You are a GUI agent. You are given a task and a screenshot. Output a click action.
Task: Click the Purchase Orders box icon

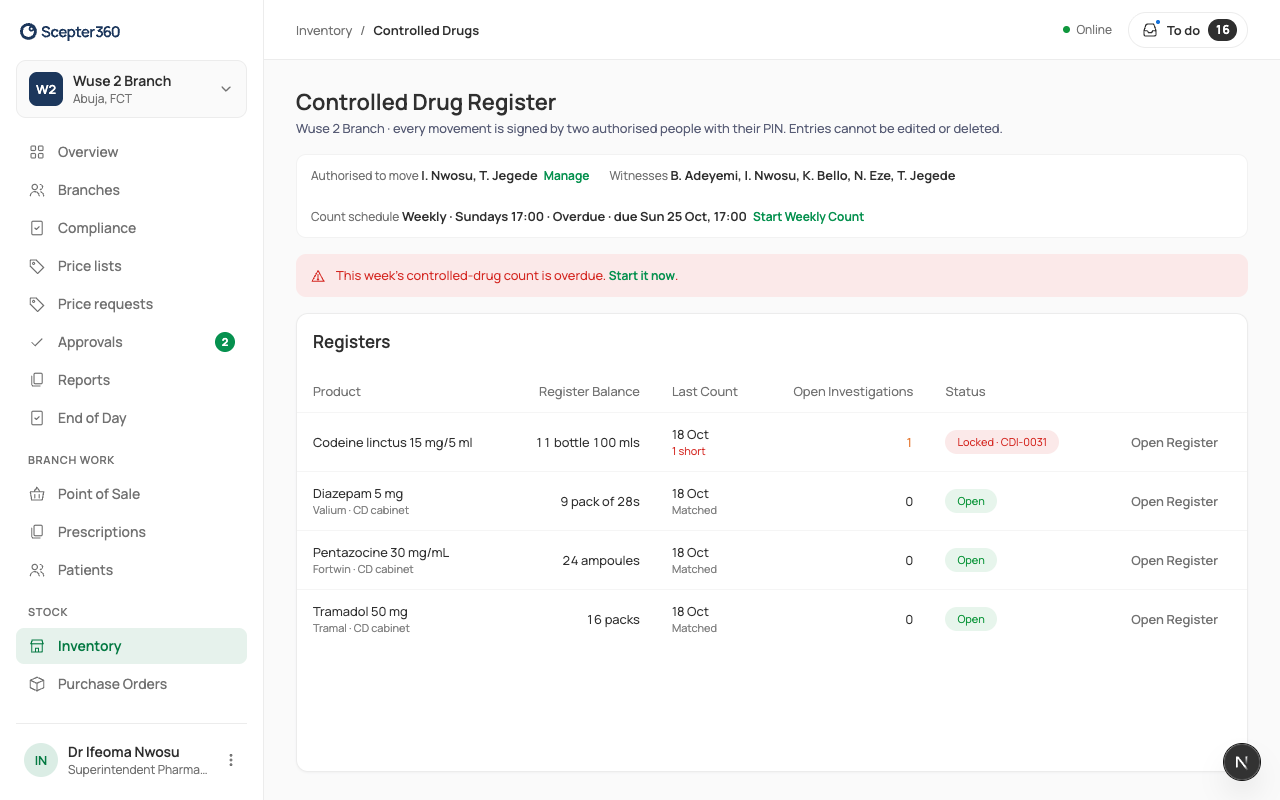tap(37, 684)
